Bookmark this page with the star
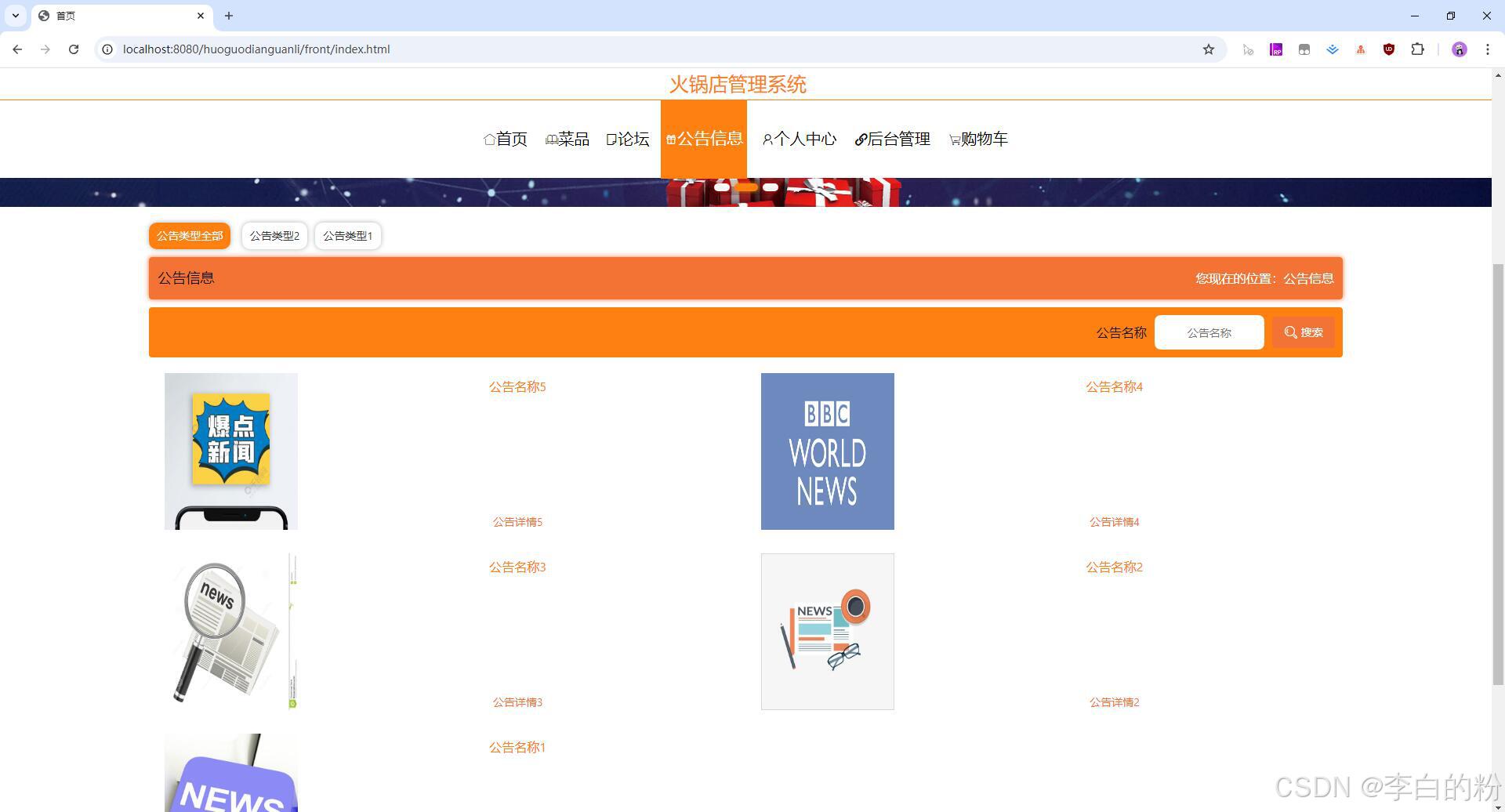Screen dimensions: 1505x812 (1209, 49)
